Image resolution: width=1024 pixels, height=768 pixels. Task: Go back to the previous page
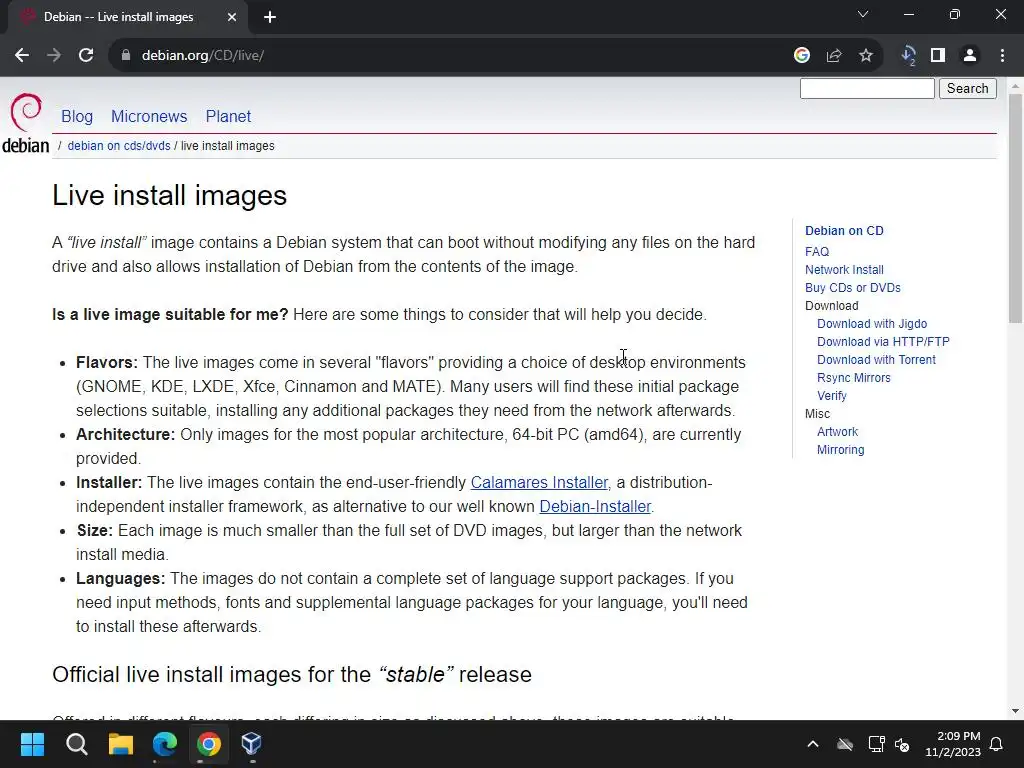tap(22, 56)
